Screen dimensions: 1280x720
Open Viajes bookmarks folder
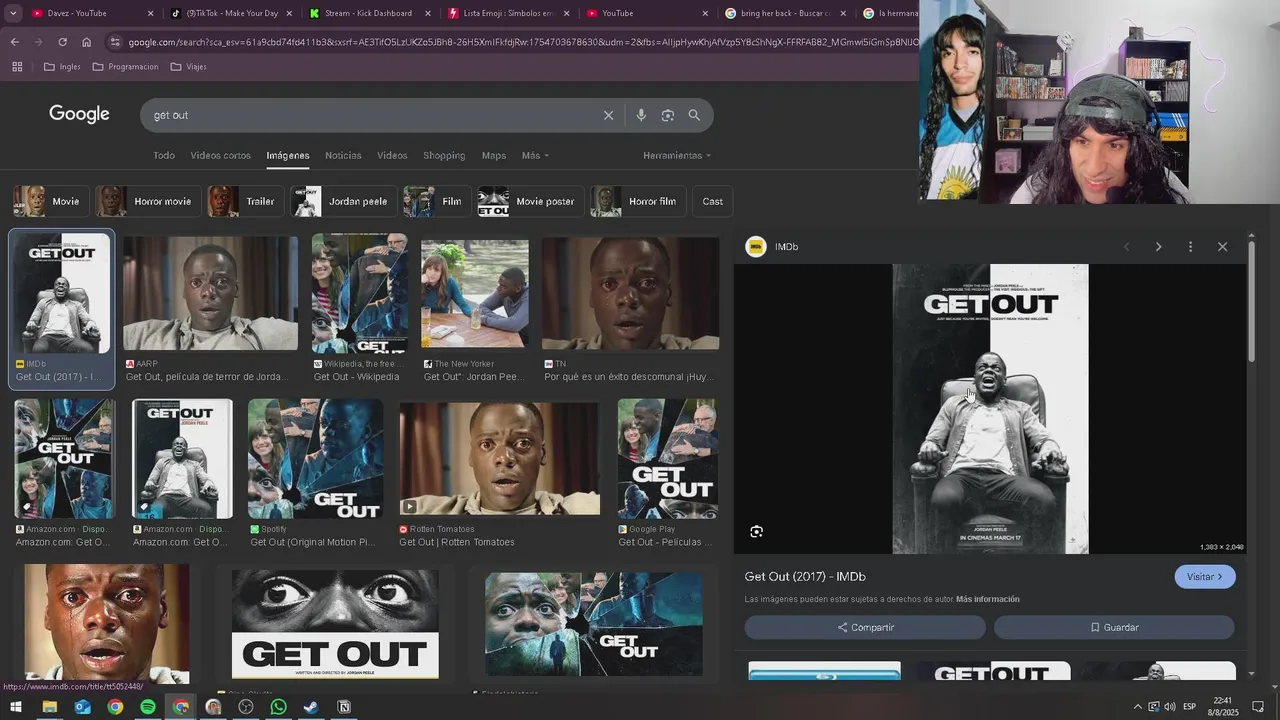[189, 67]
